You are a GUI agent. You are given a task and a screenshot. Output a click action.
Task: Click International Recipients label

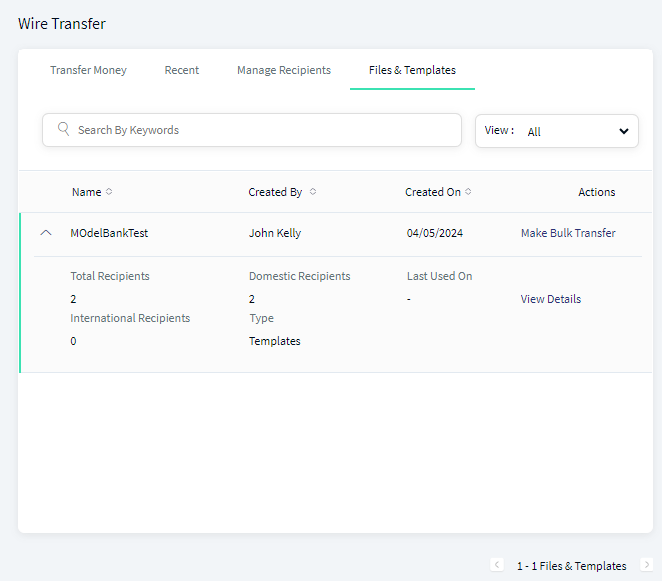click(130, 318)
